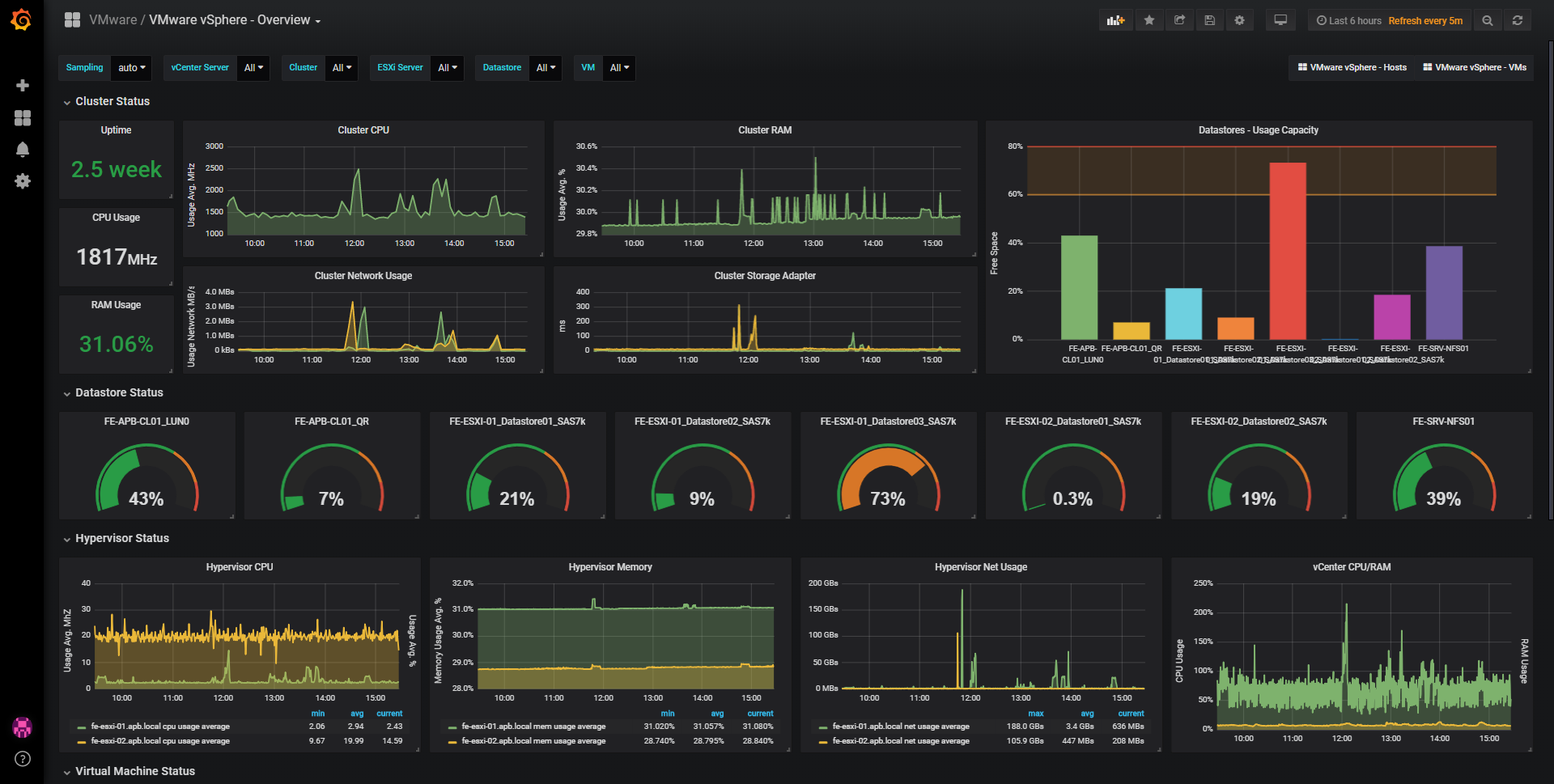Screen dimensions: 1554x784
Task: Click Cluster Network Usage panel title
Action: (x=363, y=276)
